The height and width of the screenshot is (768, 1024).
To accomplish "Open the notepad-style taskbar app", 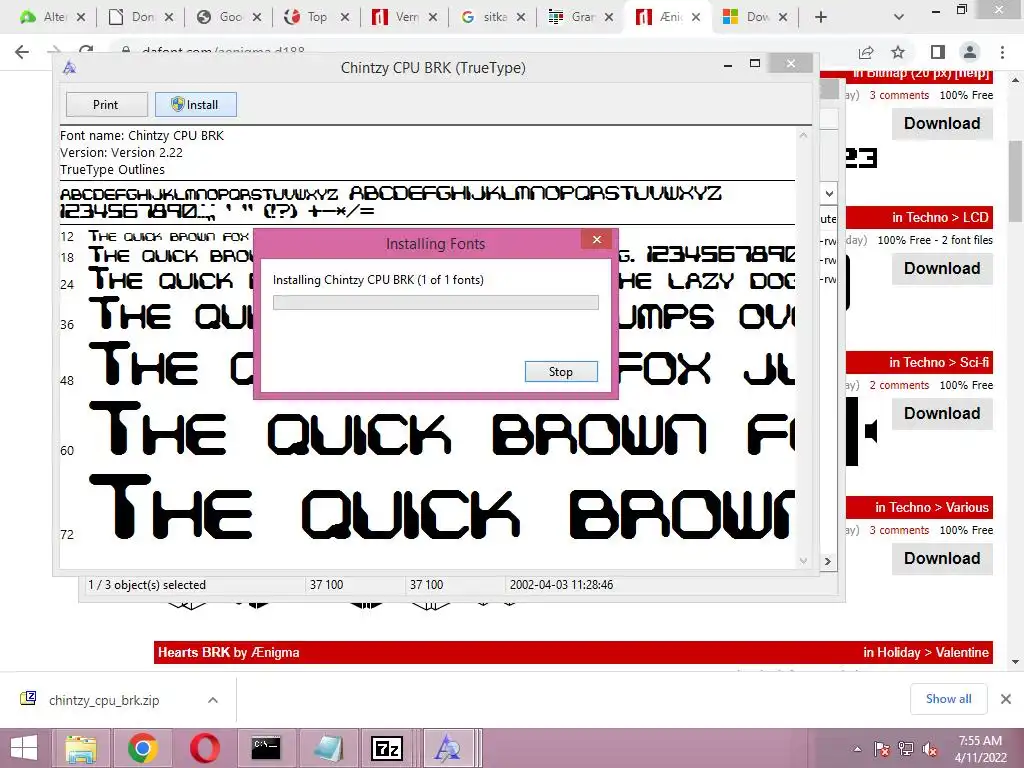I will 327,748.
